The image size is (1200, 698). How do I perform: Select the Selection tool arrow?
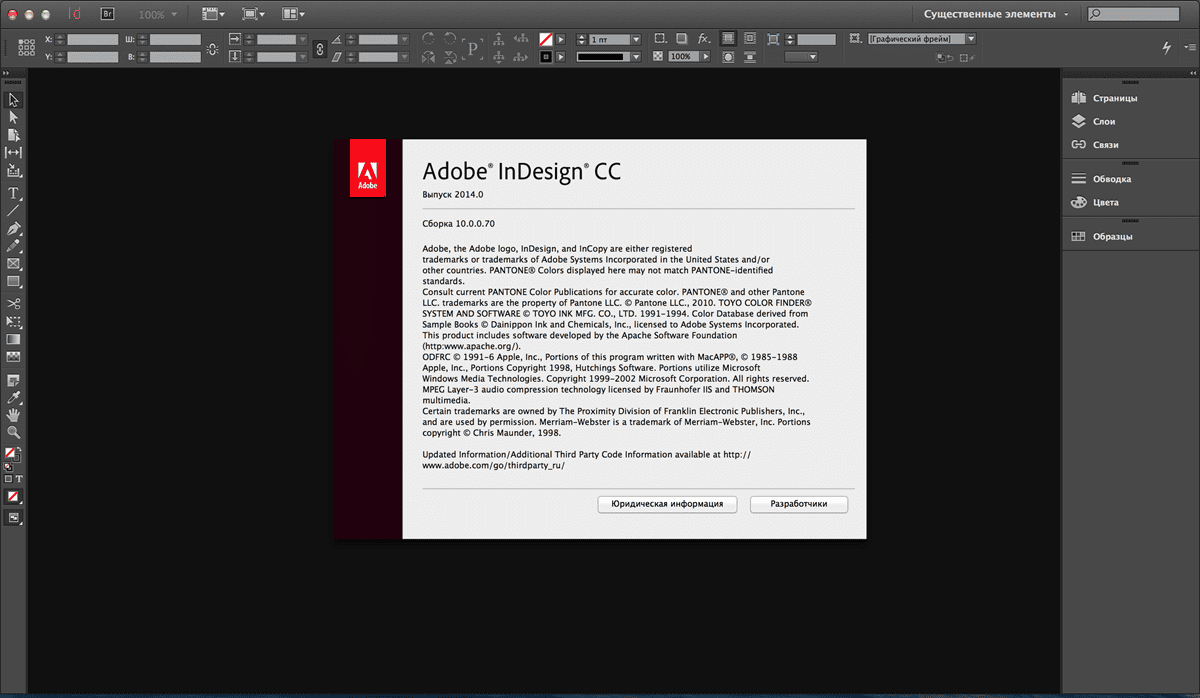(x=14, y=100)
